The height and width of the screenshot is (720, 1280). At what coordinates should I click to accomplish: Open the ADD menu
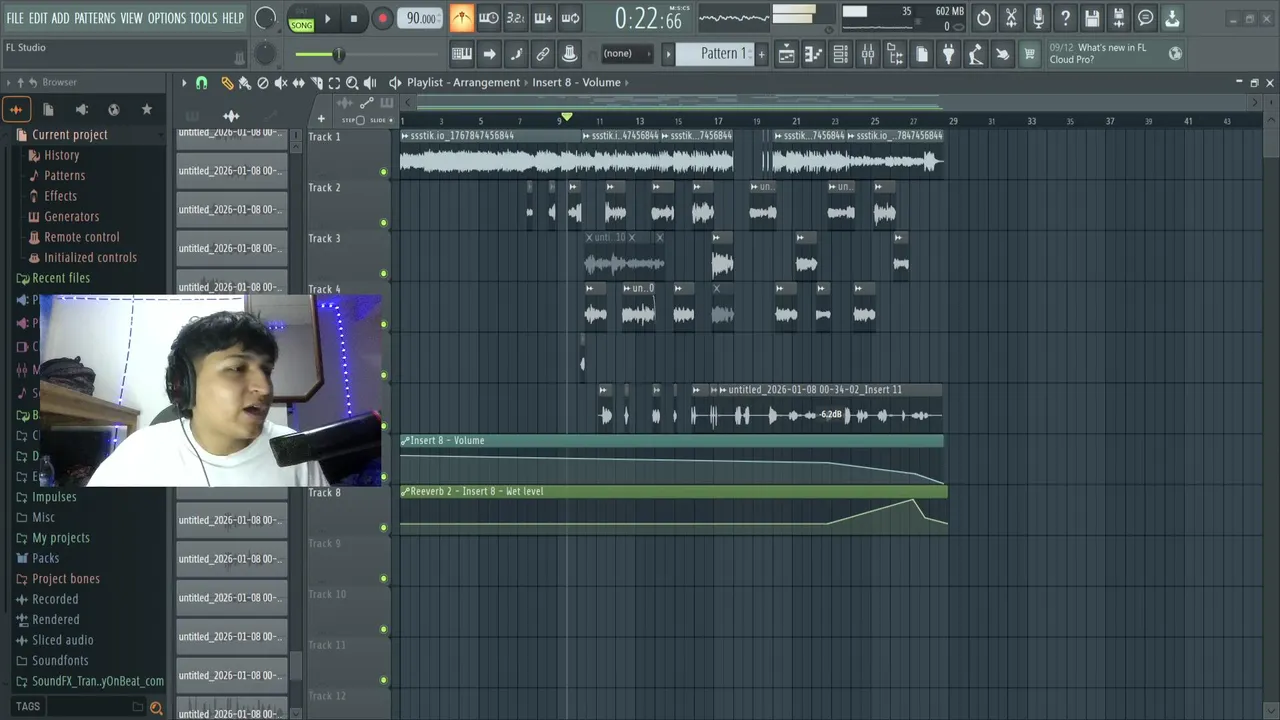click(x=61, y=18)
